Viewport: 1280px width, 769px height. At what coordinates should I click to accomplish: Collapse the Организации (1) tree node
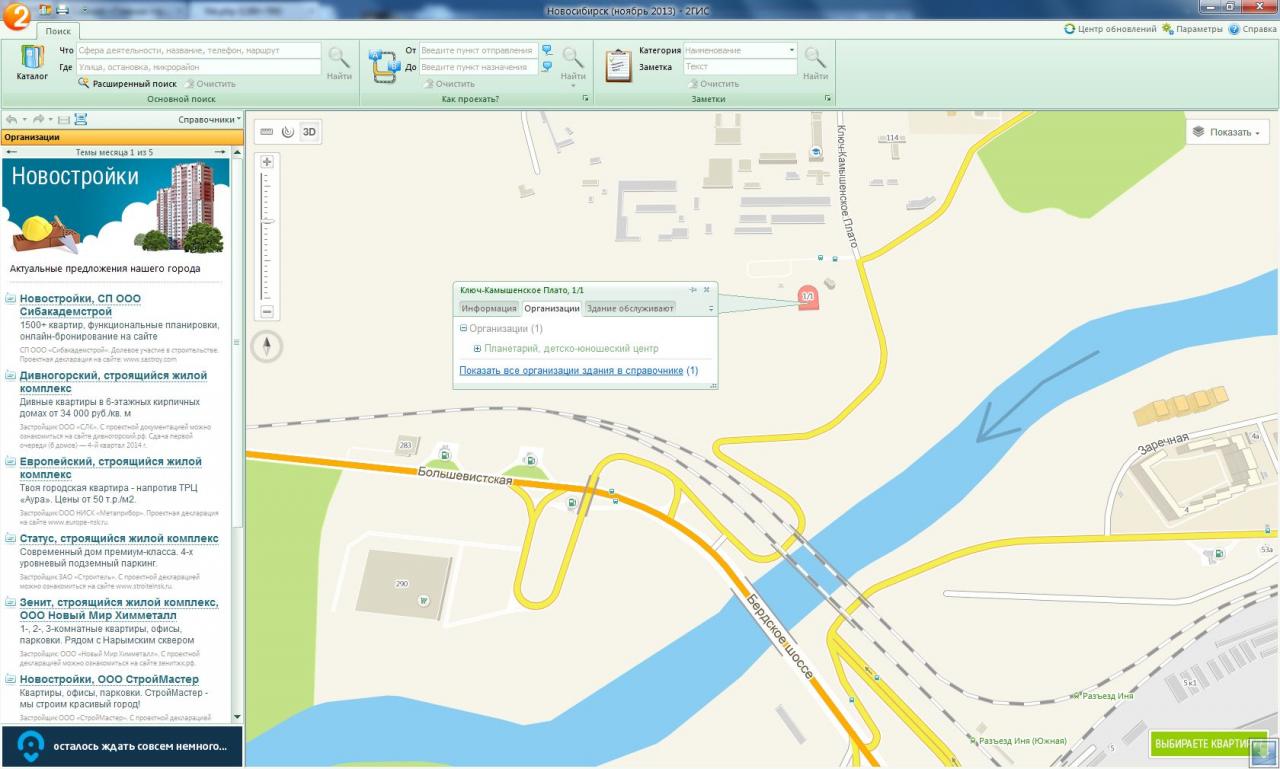464,328
